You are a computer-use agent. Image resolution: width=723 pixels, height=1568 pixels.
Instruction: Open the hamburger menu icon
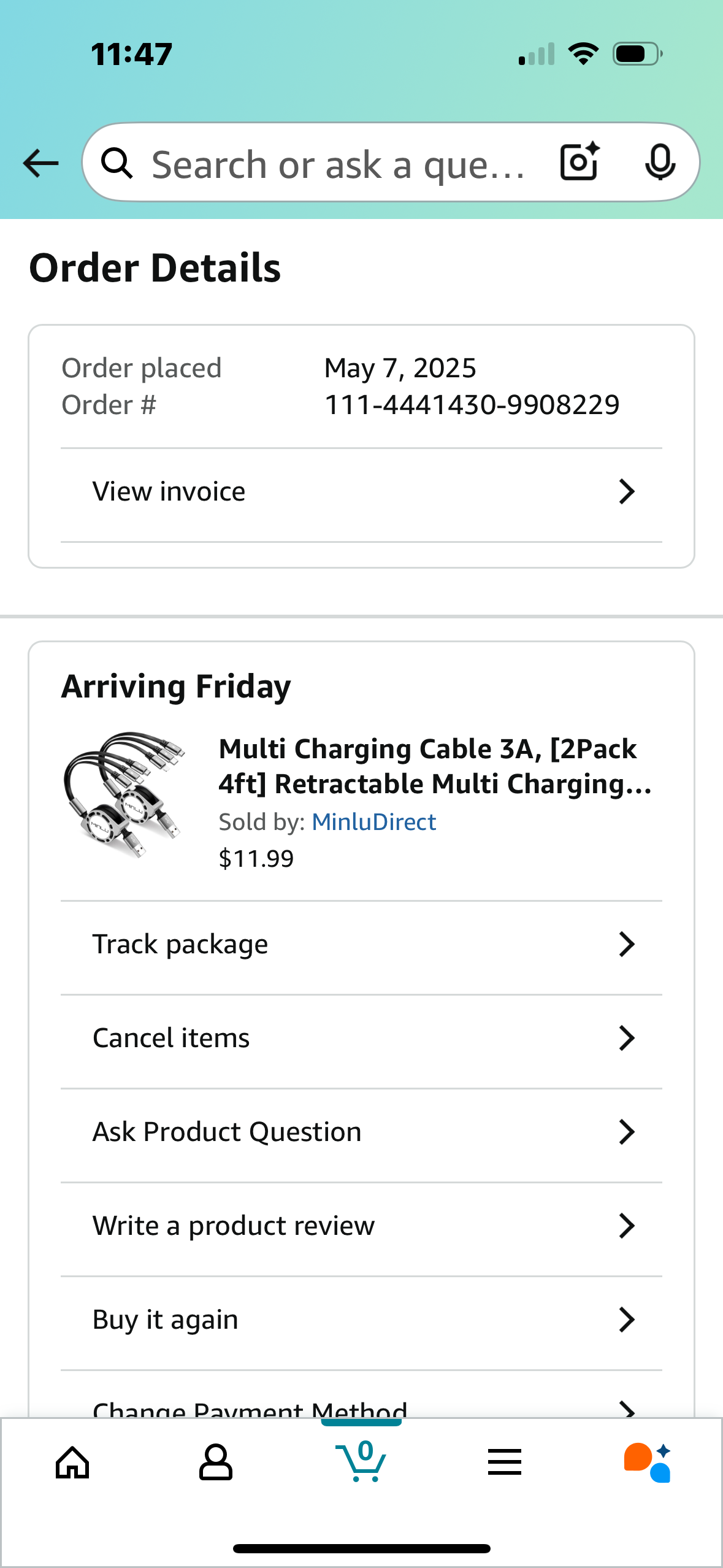(x=505, y=1462)
